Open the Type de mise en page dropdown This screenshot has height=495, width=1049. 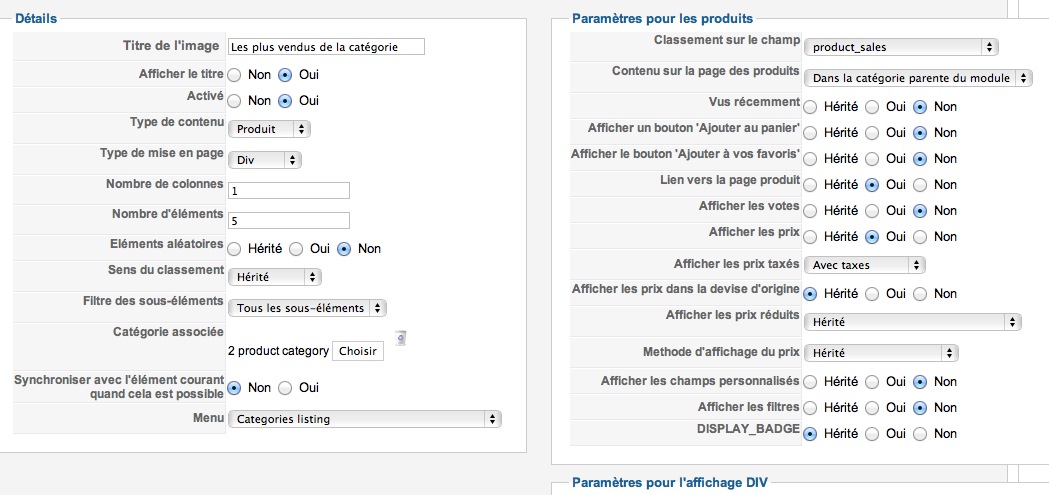click(x=265, y=161)
